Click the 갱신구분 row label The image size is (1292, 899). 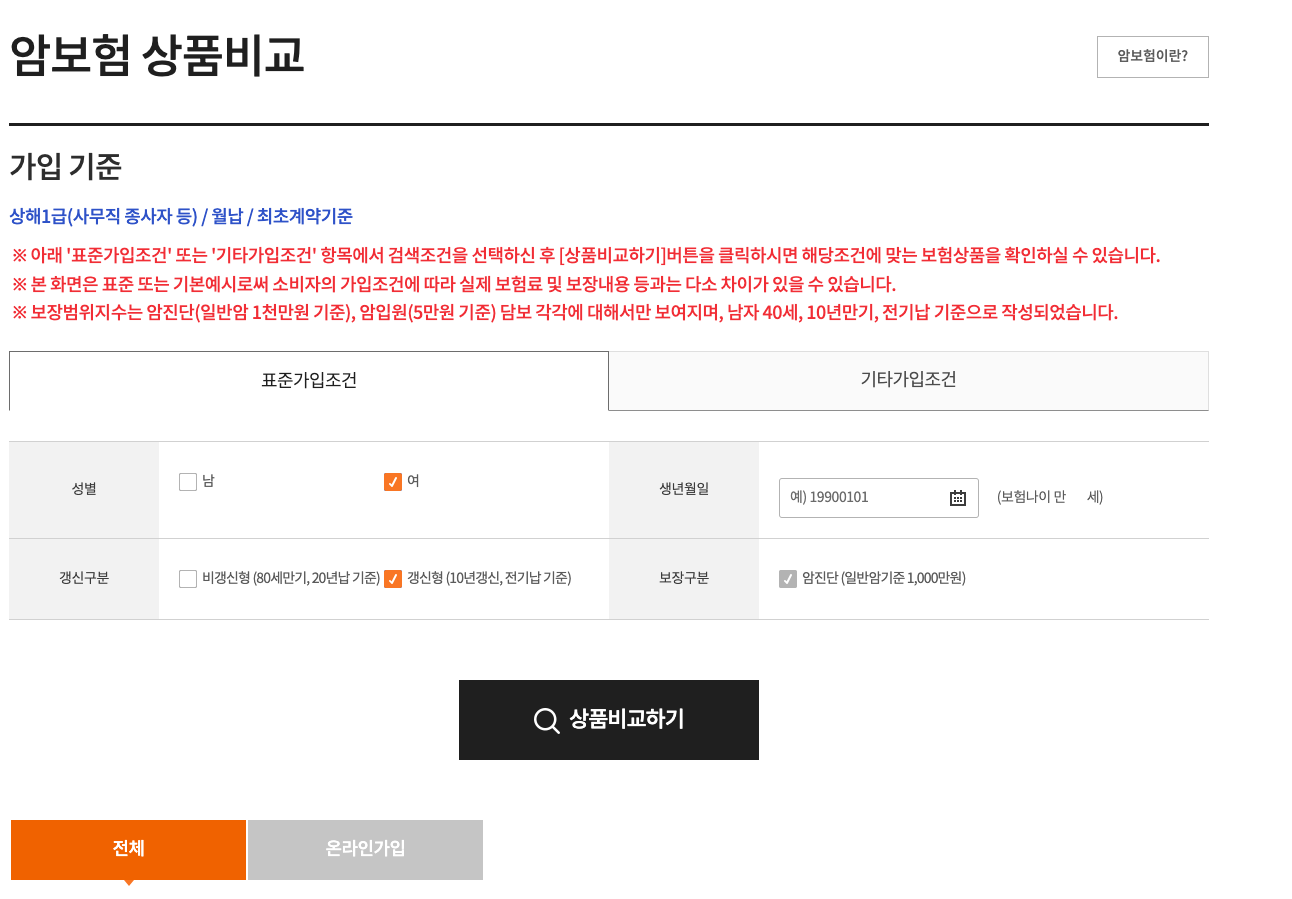pyautogui.click(x=84, y=579)
